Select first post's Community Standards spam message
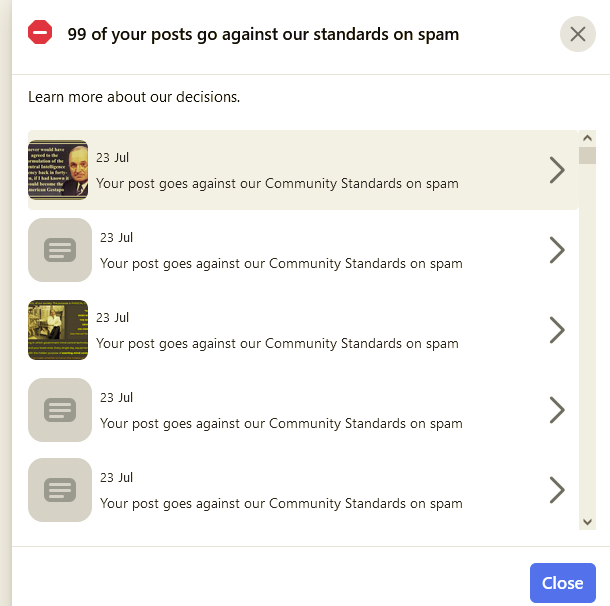Image resolution: width=610 pixels, height=606 pixels. pyautogui.click(x=277, y=184)
